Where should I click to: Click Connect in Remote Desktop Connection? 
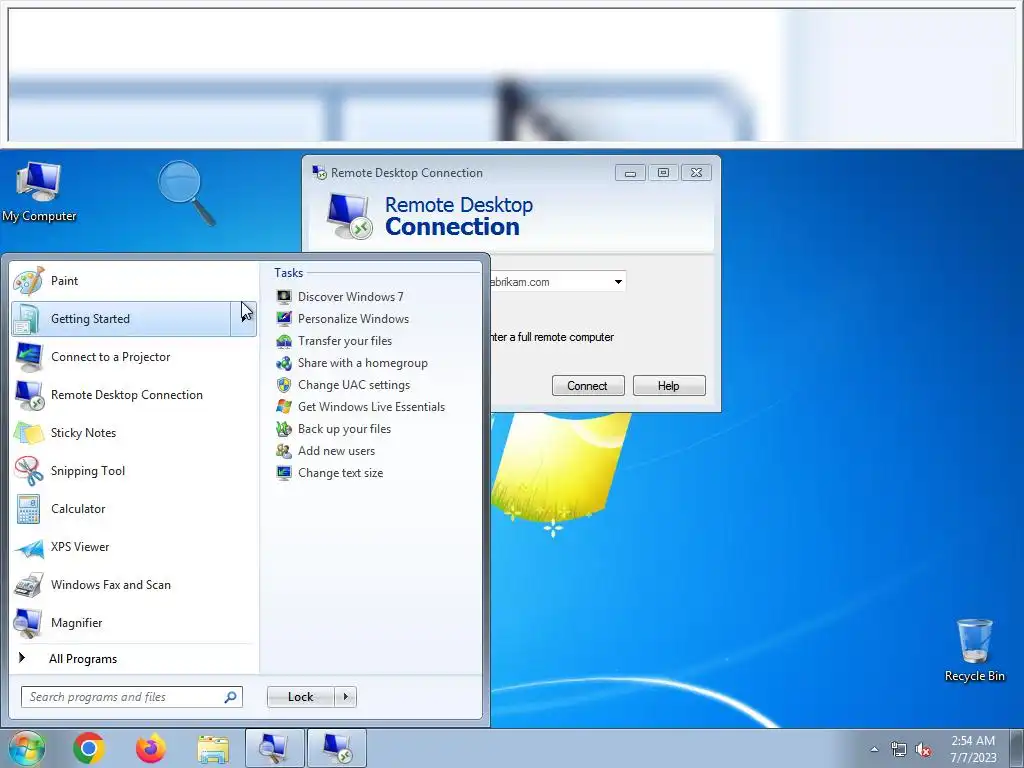pyautogui.click(x=588, y=385)
